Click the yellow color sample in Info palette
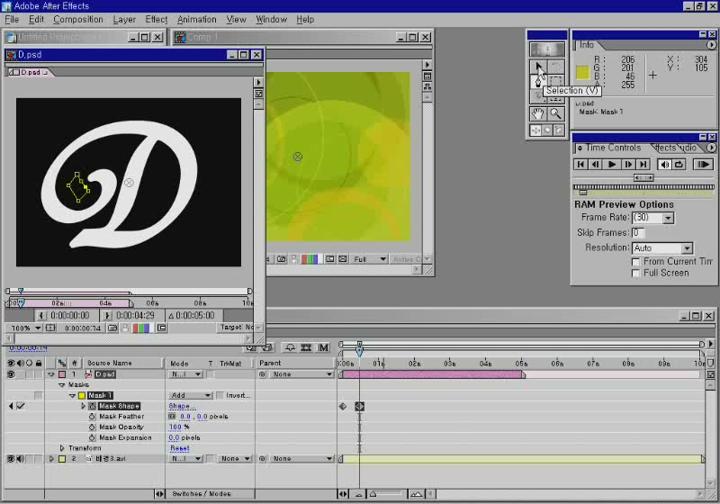This screenshot has height=504, width=720. [x=582, y=72]
